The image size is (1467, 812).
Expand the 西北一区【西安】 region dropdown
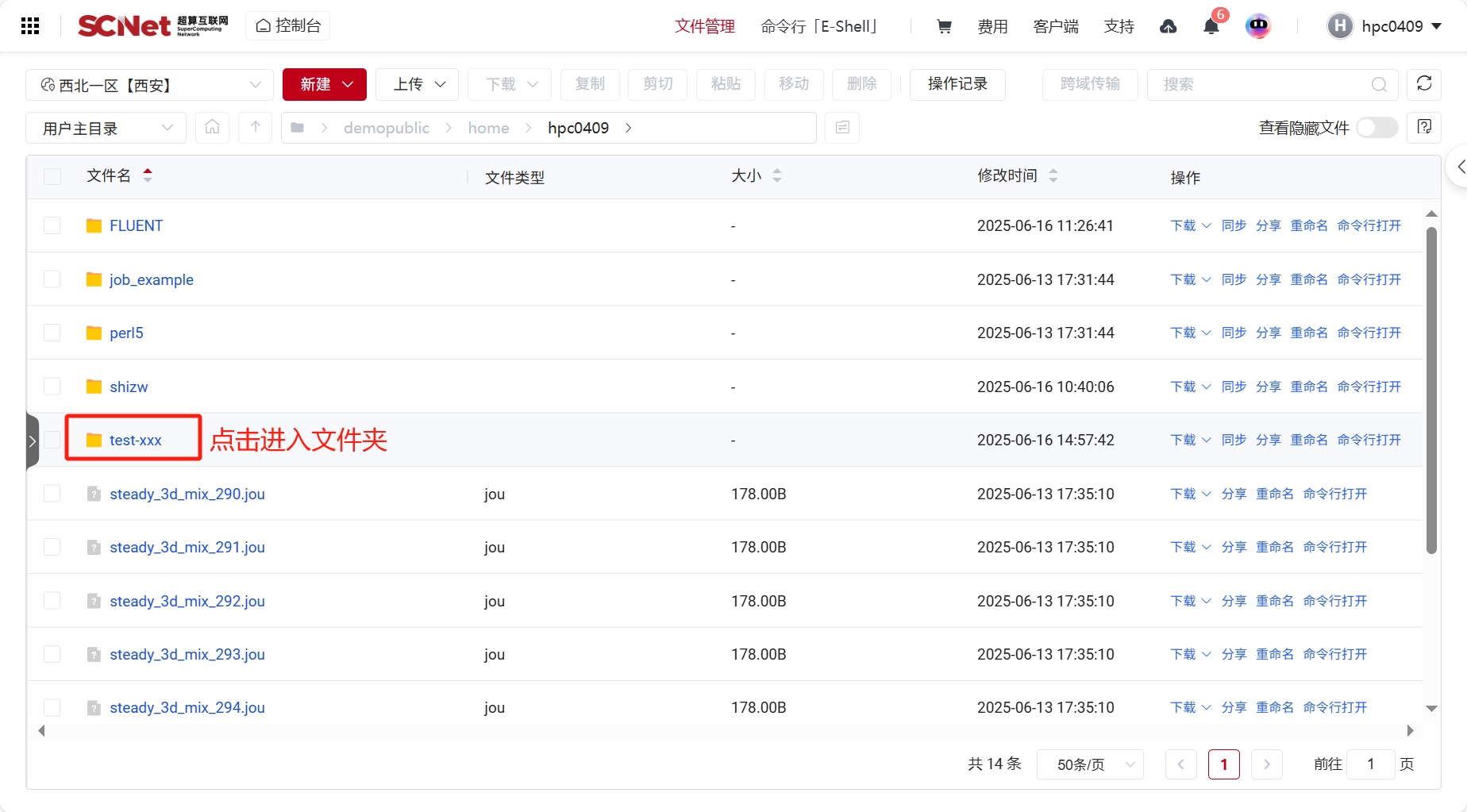[149, 85]
